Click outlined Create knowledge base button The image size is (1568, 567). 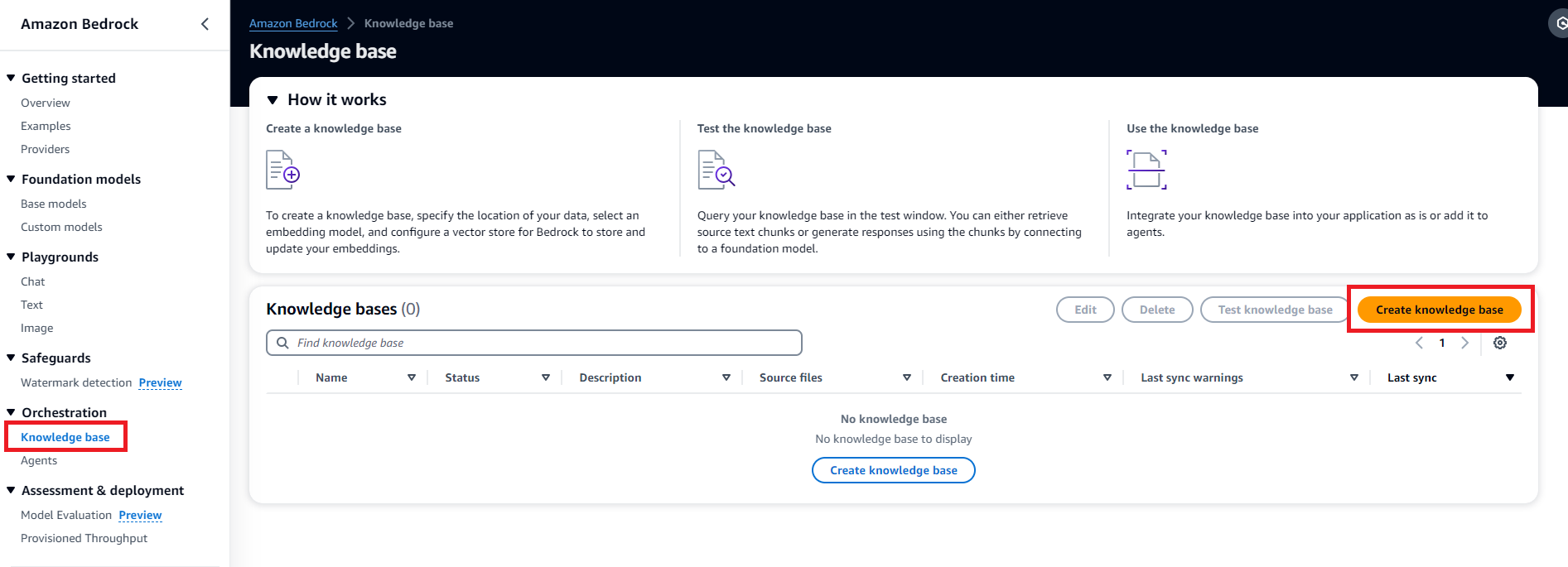point(894,470)
